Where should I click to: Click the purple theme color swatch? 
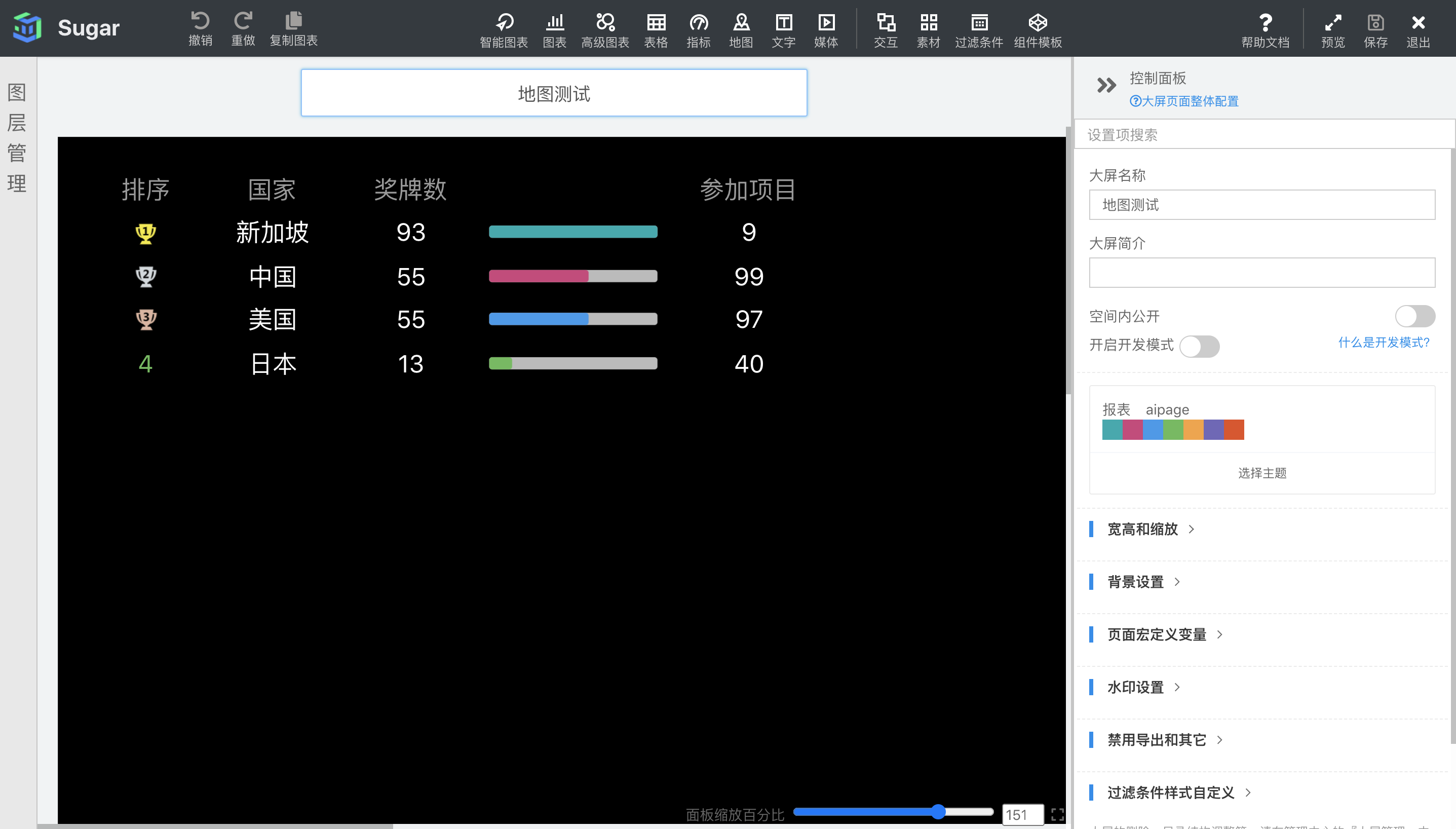1213,429
